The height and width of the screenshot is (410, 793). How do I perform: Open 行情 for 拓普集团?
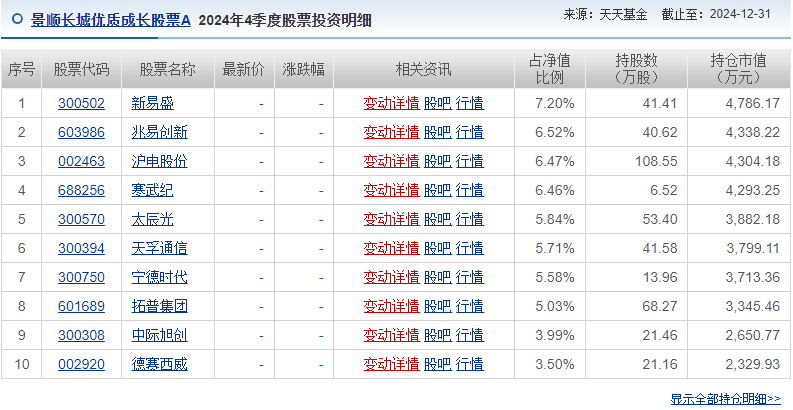pyautogui.click(x=470, y=306)
